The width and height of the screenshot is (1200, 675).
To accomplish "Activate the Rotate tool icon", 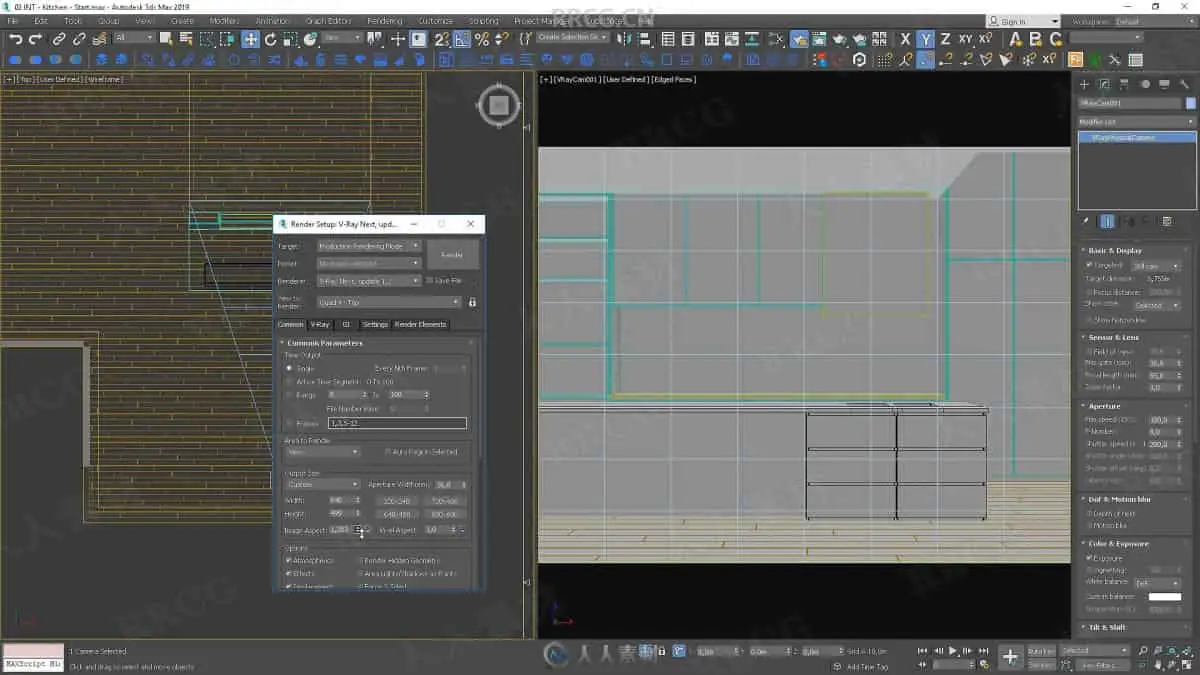I will tap(270, 39).
